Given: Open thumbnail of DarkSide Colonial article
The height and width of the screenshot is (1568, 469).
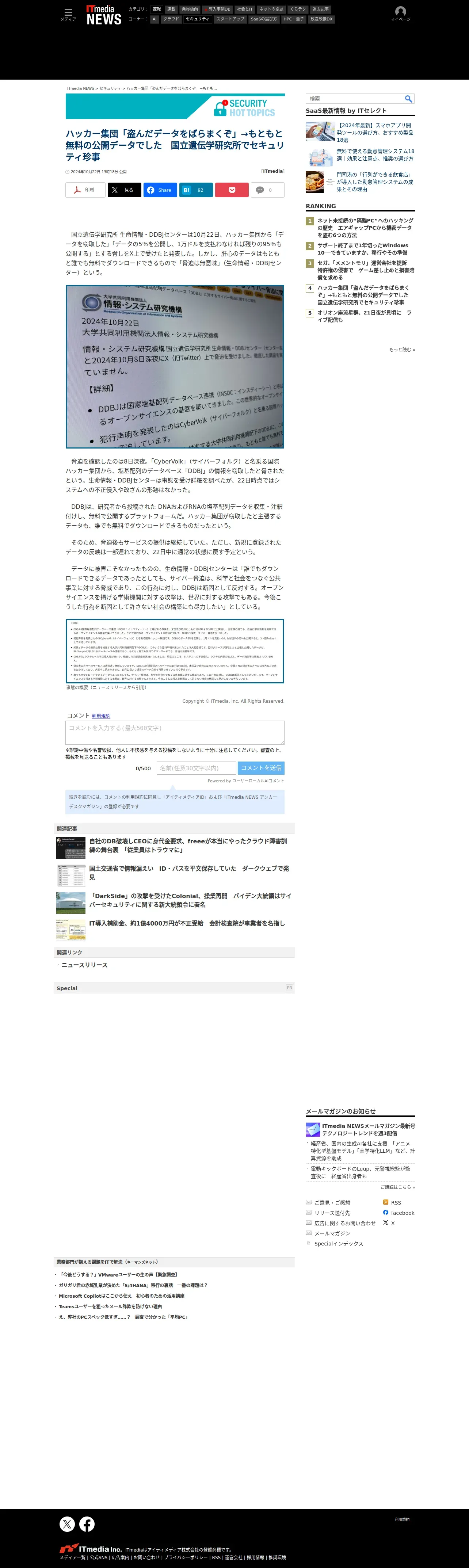Looking at the screenshot, I should click(x=70, y=903).
